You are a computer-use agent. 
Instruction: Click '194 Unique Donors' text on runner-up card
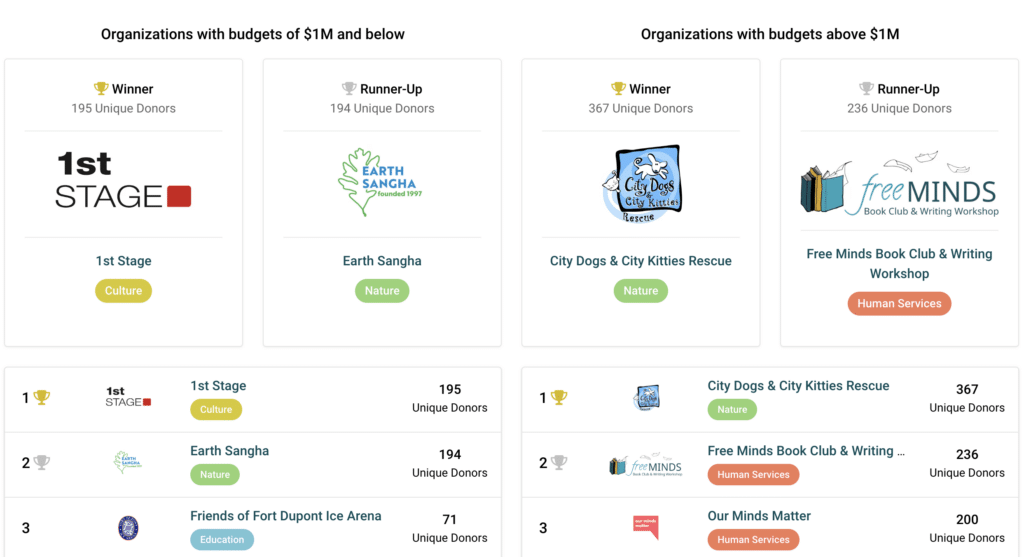coord(382,108)
